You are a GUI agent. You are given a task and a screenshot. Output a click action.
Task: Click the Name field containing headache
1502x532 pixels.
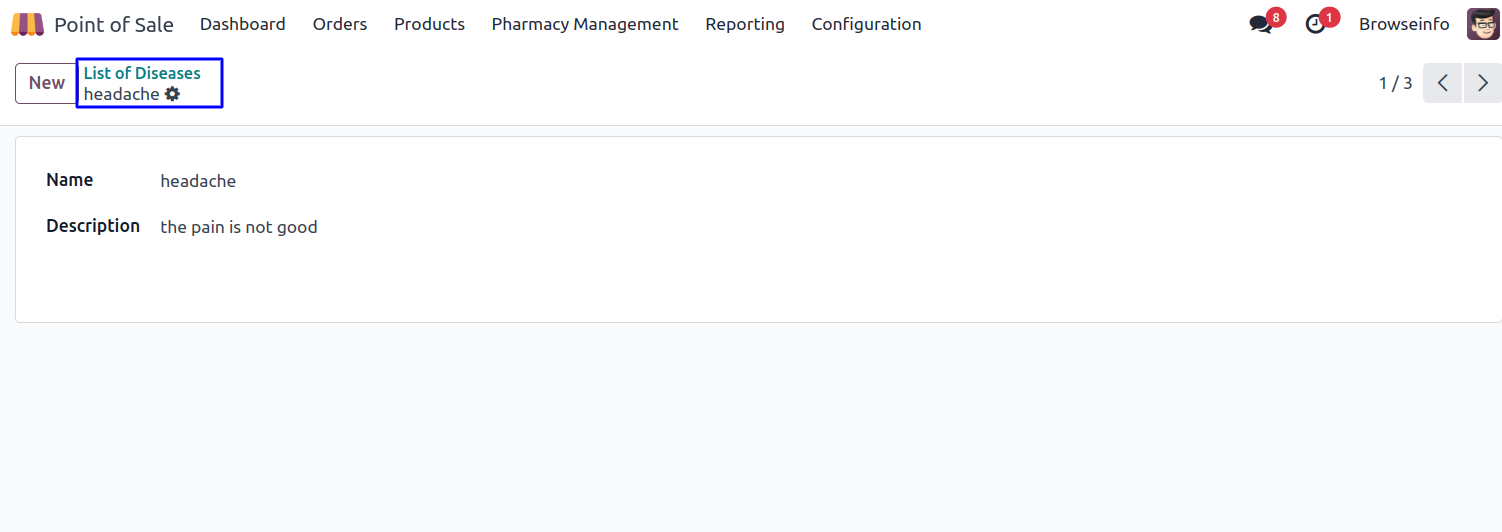tap(198, 181)
